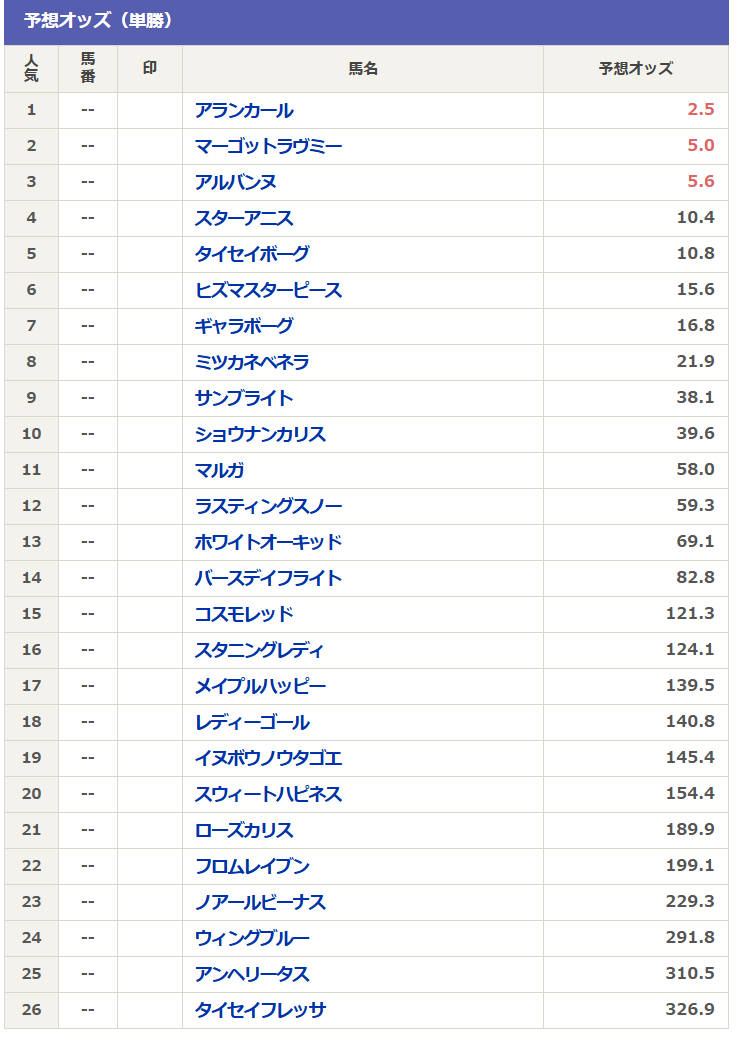Open アルバンヌ horse page
Viewport: 736px width, 1038px height.
236,182
